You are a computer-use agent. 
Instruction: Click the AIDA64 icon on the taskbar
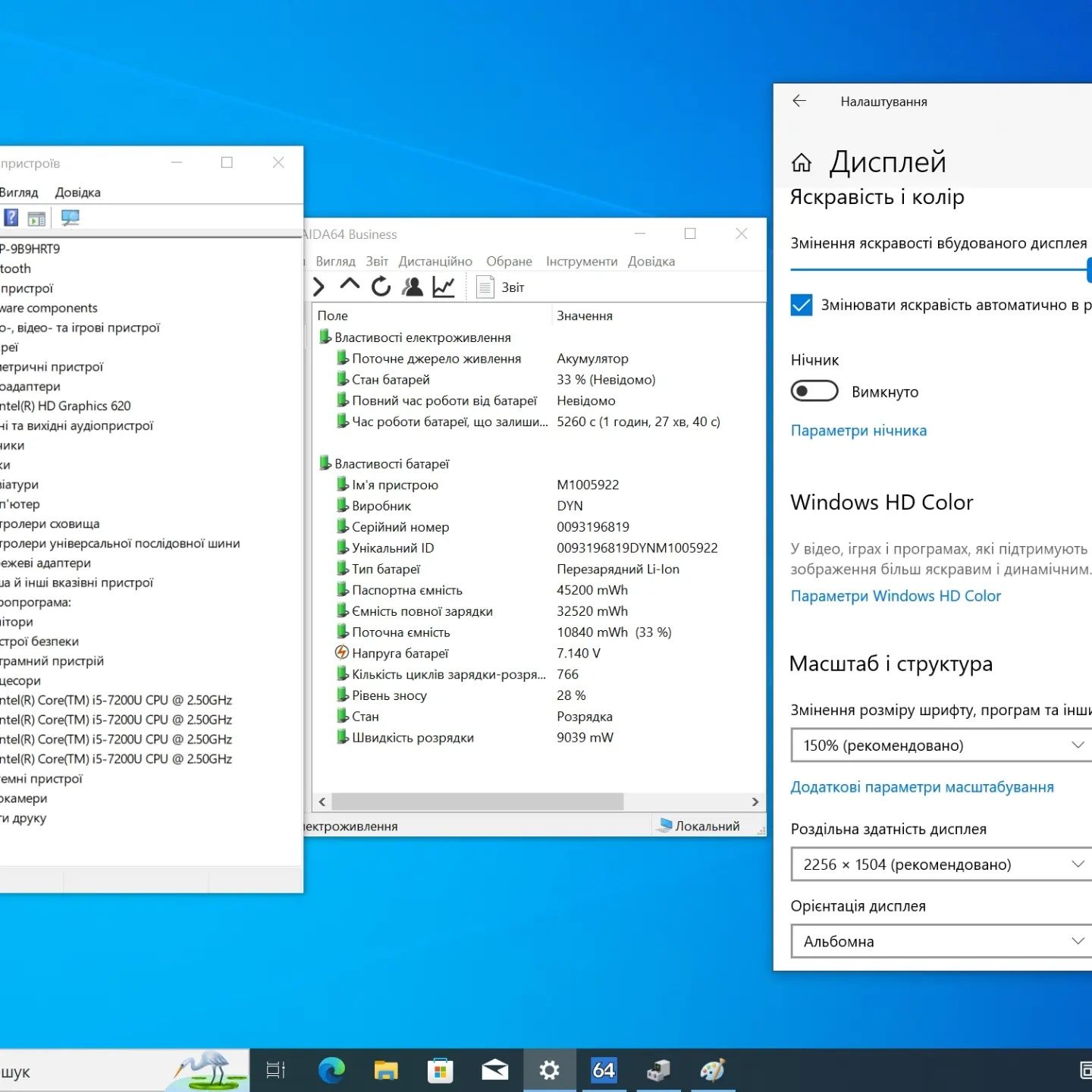(604, 1070)
